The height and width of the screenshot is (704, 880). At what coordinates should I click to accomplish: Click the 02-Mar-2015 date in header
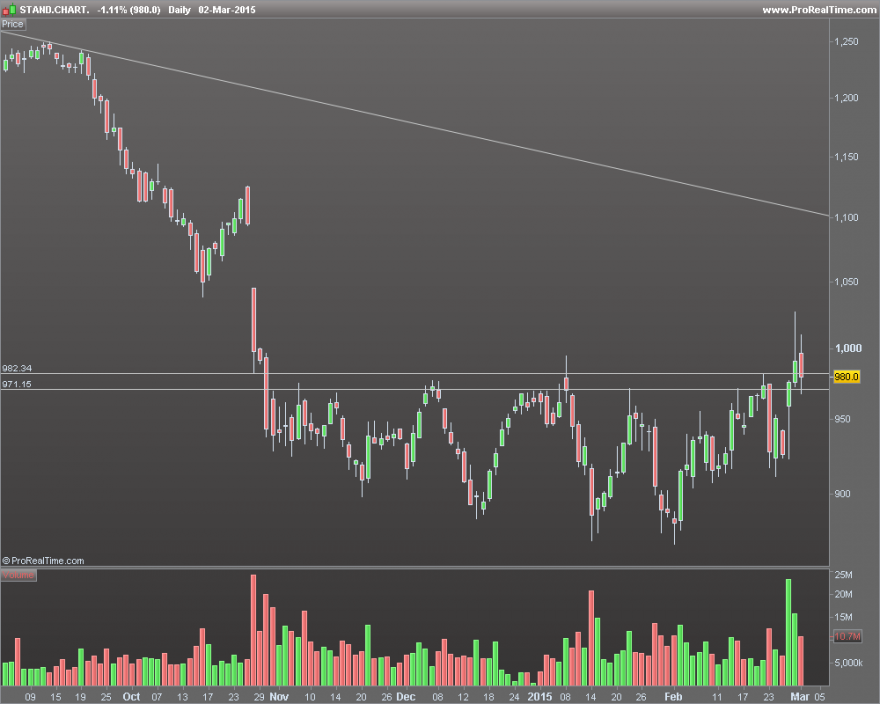click(227, 10)
